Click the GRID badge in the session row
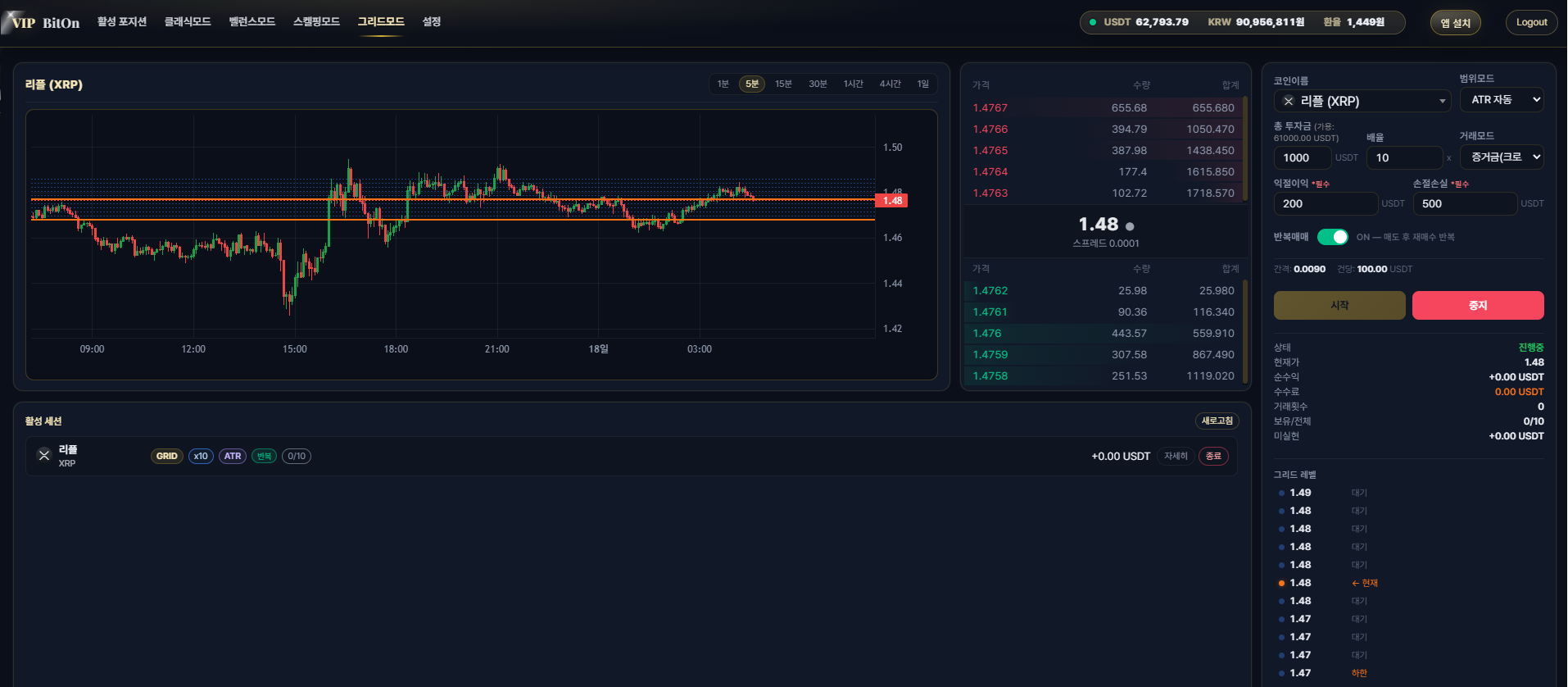 [166, 457]
